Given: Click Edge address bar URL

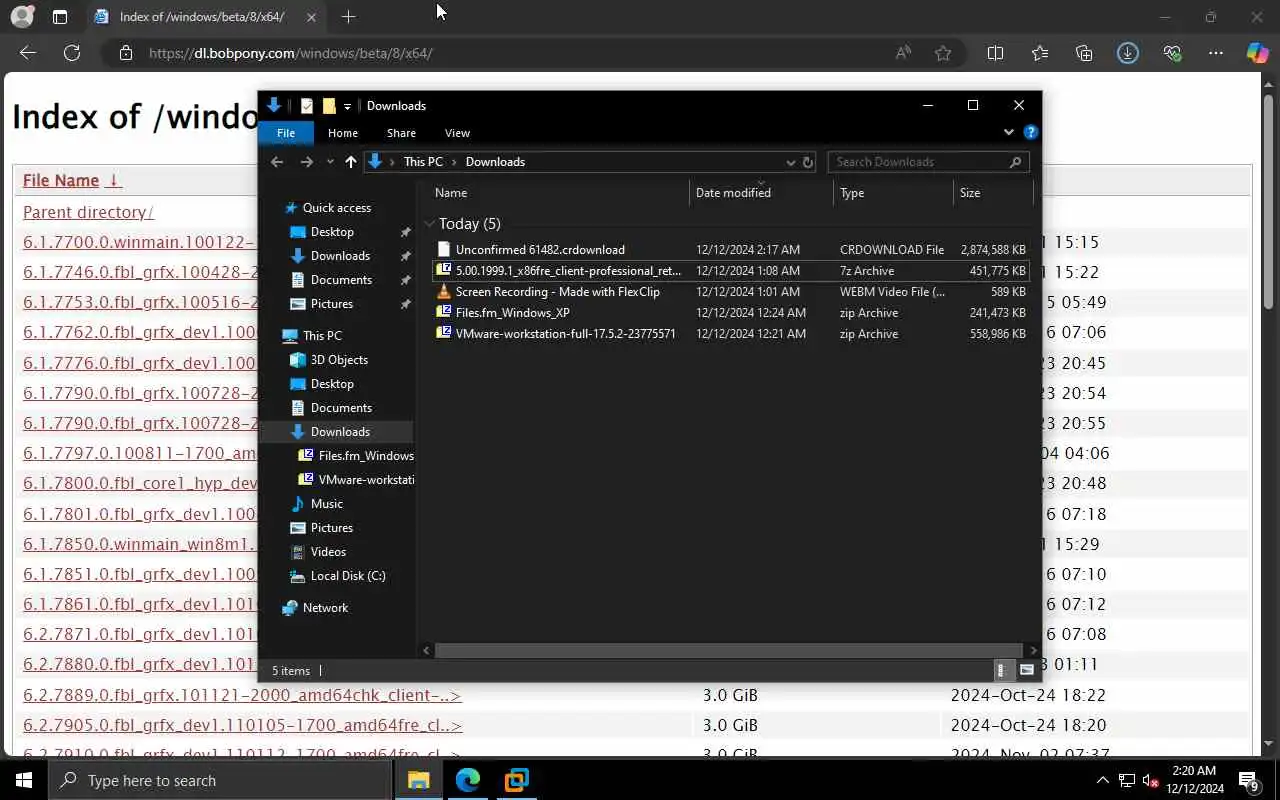Looking at the screenshot, I should [290, 53].
